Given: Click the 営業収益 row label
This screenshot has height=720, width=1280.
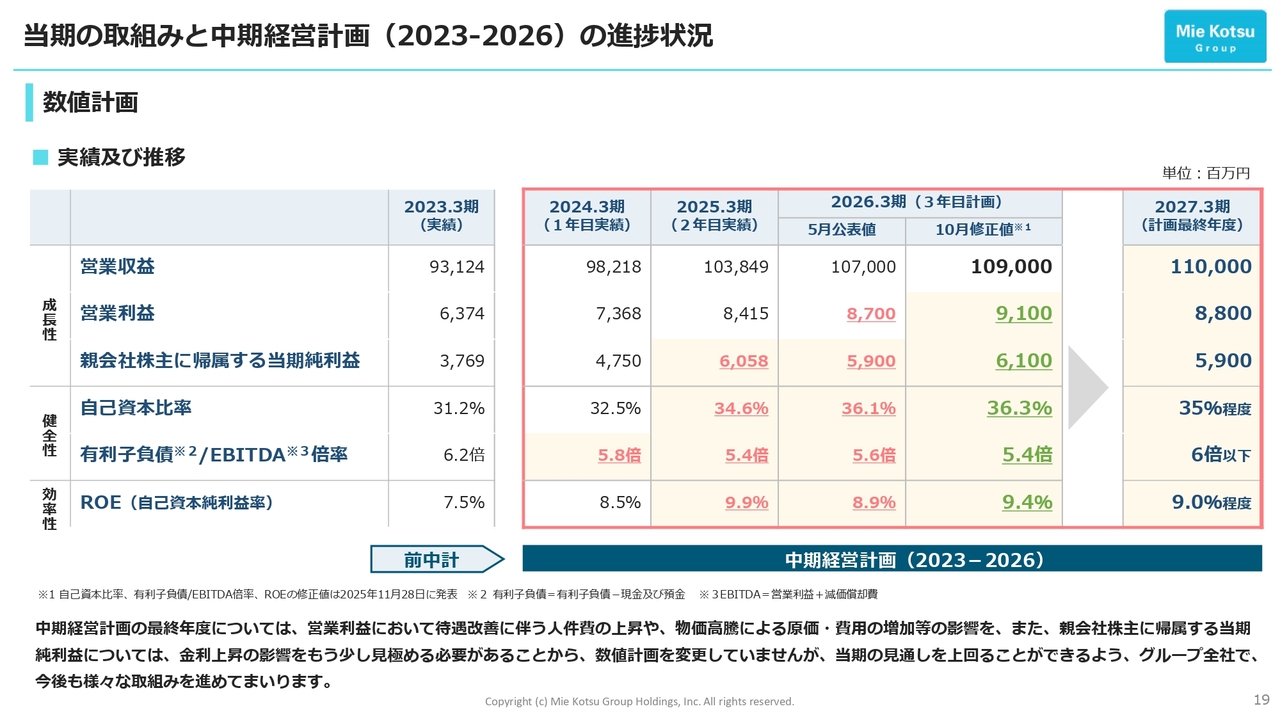Looking at the screenshot, I should pos(118,267).
